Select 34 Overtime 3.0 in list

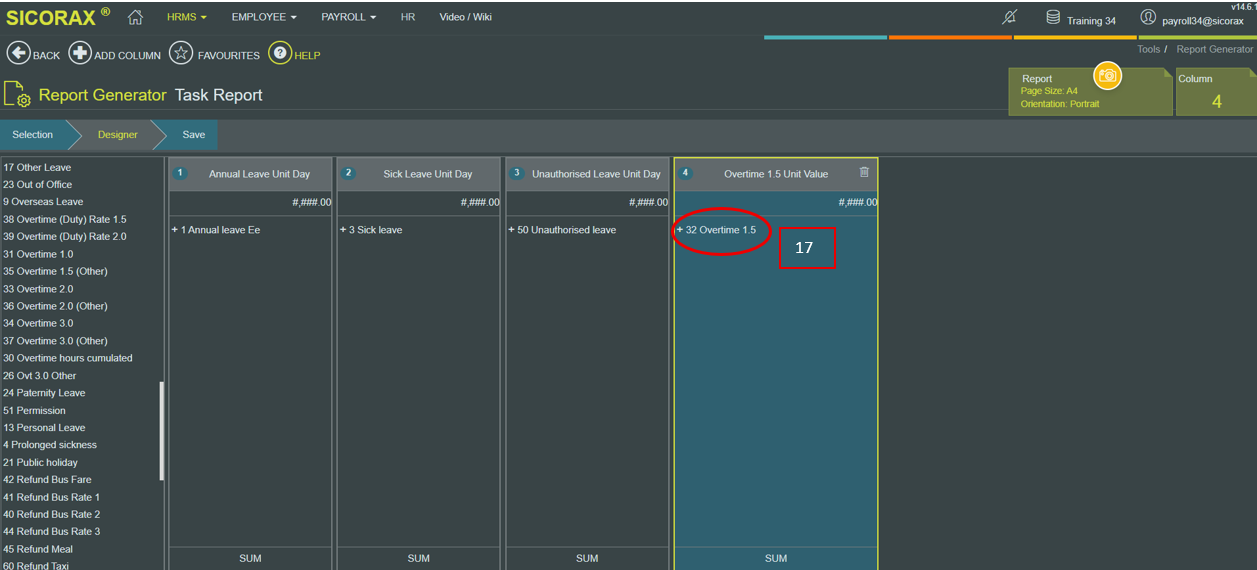pos(38,323)
